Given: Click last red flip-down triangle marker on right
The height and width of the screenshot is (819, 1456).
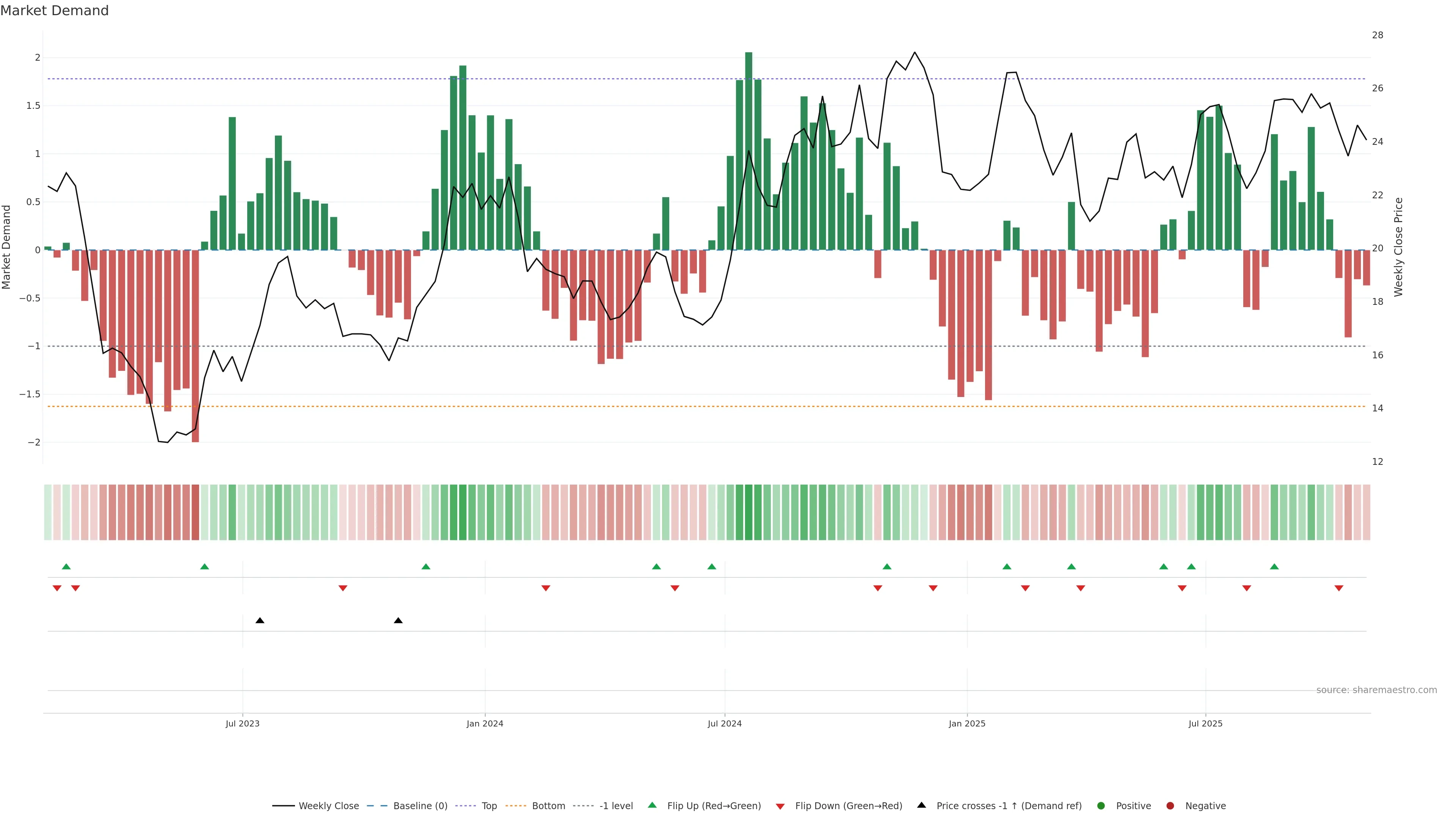Looking at the screenshot, I should click(1338, 588).
